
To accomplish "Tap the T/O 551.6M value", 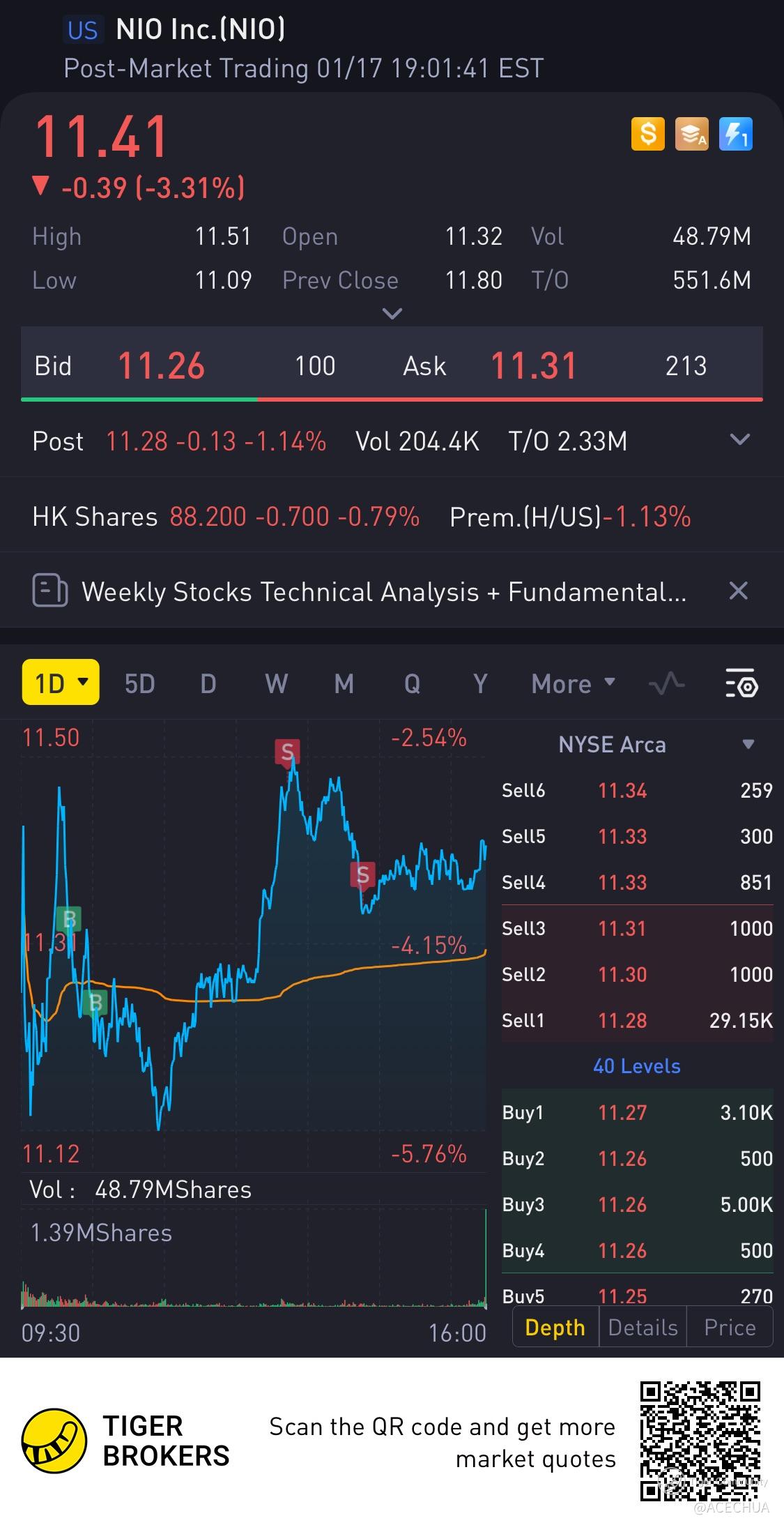I will pyautogui.click(x=712, y=280).
